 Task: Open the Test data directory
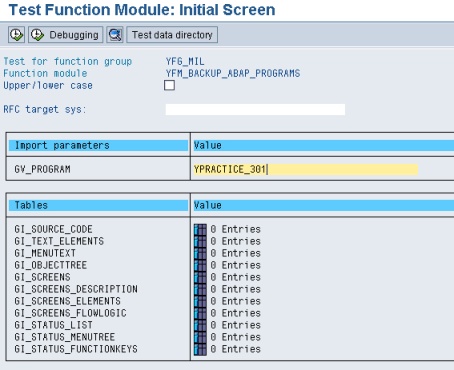tap(172, 35)
